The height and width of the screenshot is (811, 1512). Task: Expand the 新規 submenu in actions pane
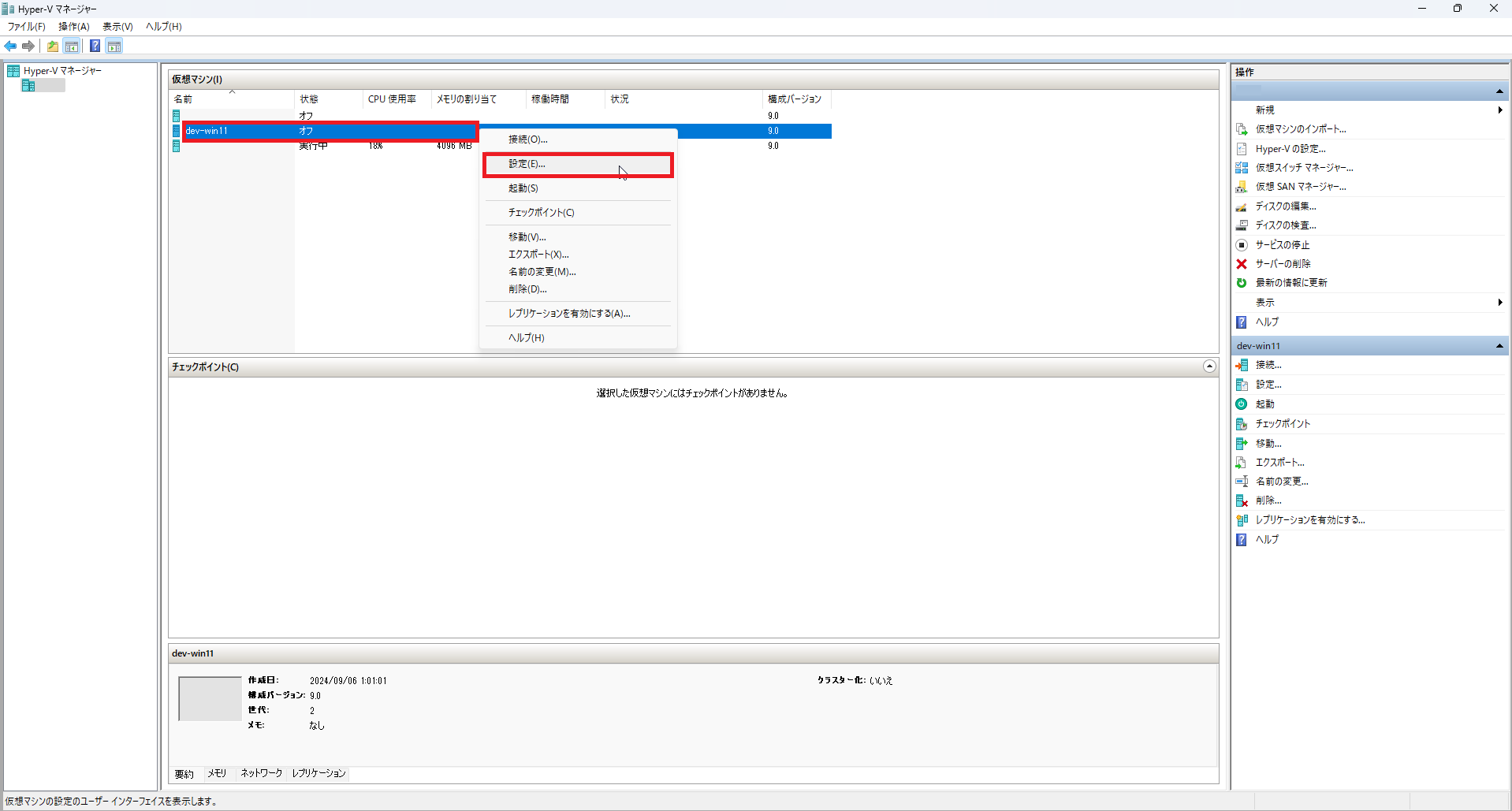1499,110
